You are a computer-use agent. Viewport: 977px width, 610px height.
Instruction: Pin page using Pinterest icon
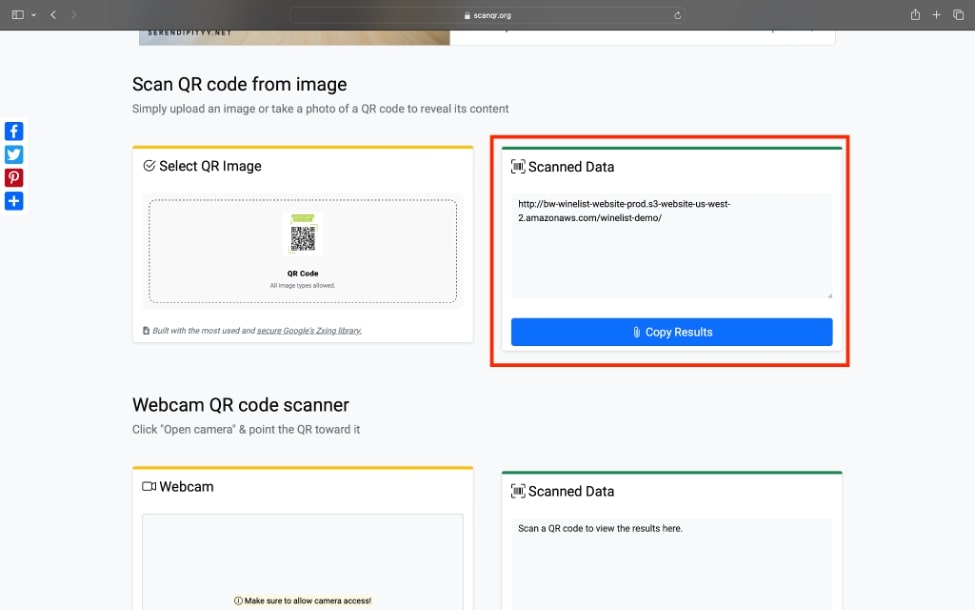click(x=14, y=178)
